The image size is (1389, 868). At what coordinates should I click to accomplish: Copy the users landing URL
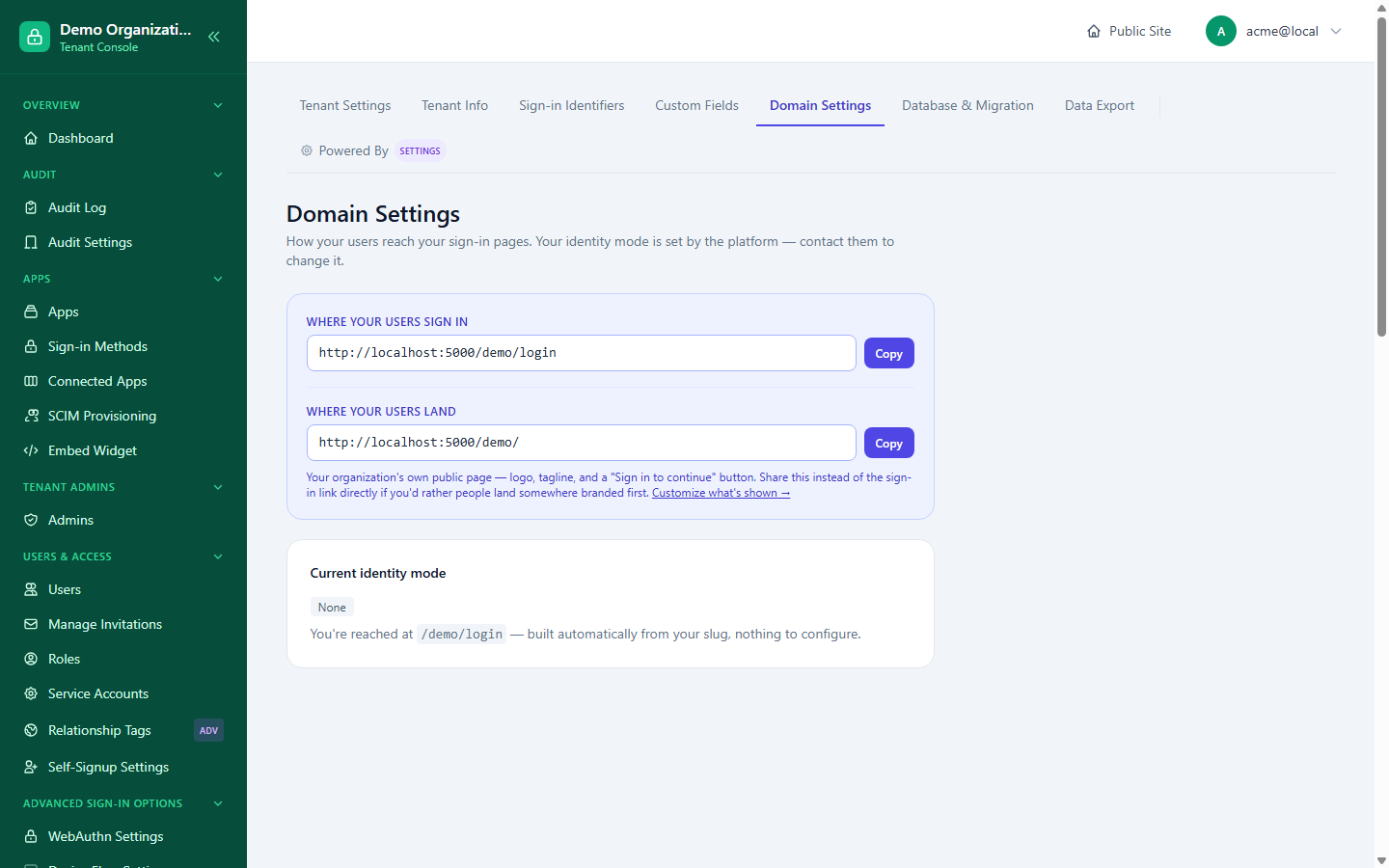(x=888, y=443)
